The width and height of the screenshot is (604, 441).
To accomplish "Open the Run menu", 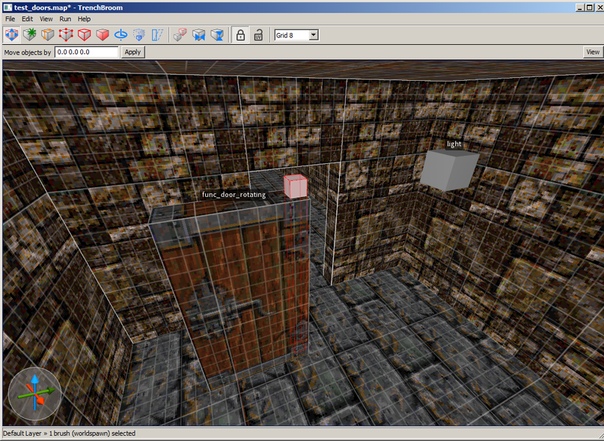I will 65,19.
